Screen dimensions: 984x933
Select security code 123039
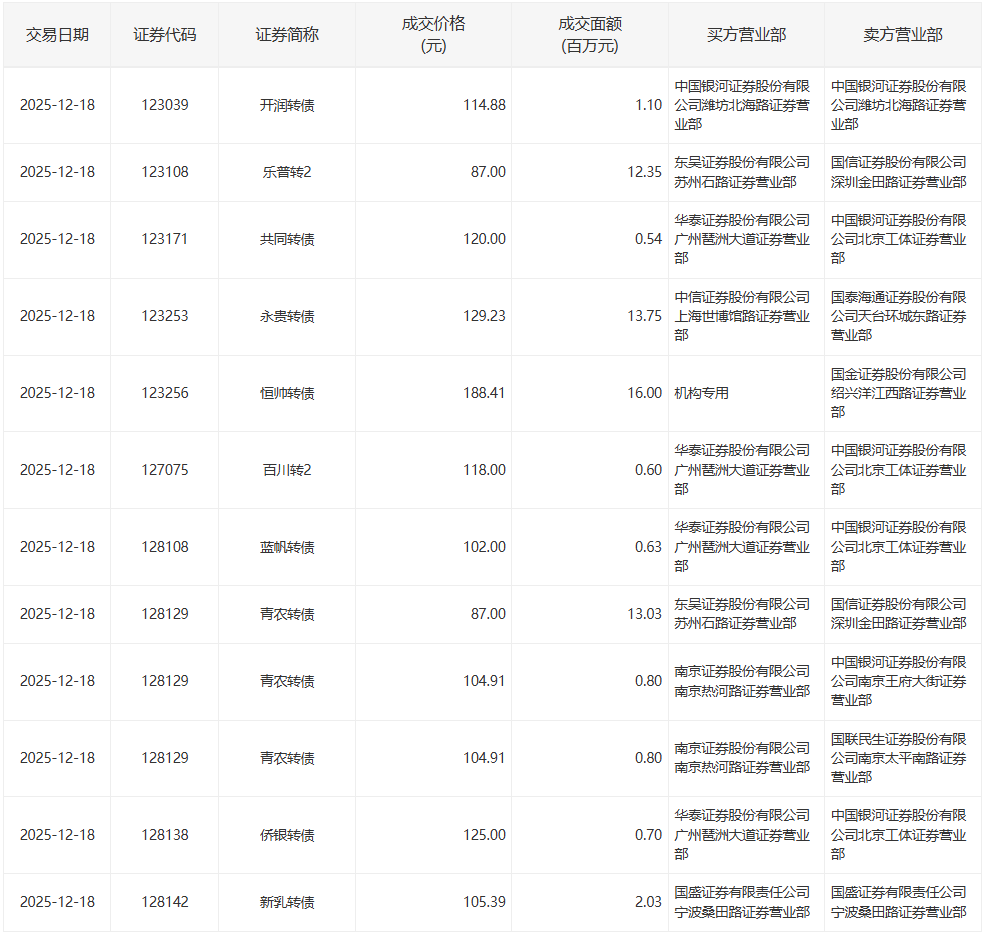tap(164, 105)
